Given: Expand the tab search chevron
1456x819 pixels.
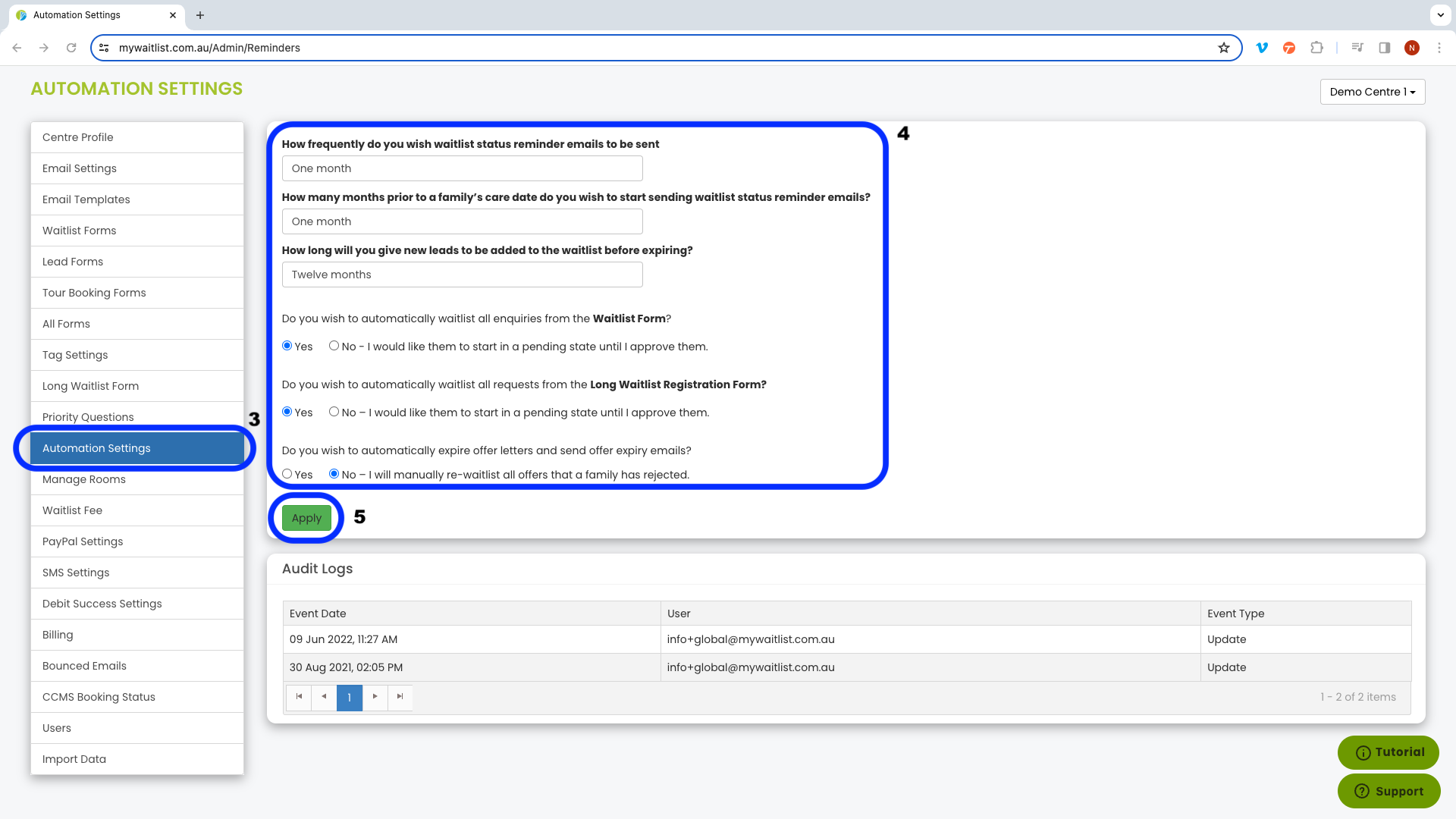Looking at the screenshot, I should (x=1440, y=15).
